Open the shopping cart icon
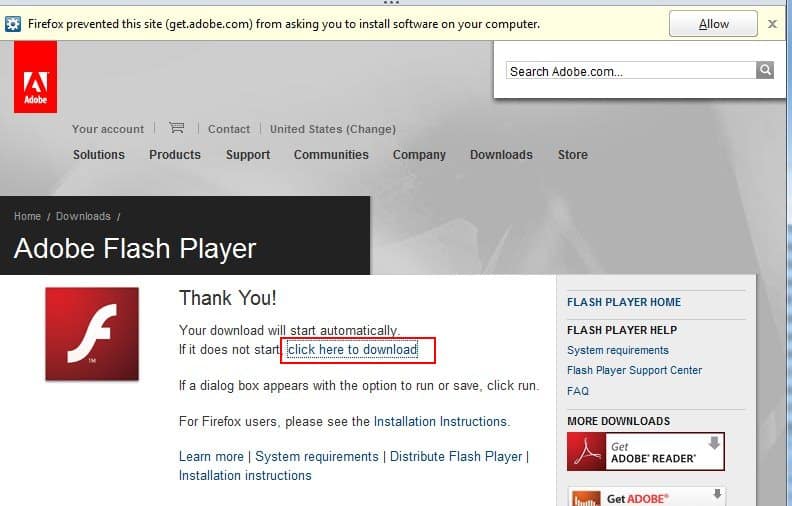792x506 pixels. click(x=176, y=128)
